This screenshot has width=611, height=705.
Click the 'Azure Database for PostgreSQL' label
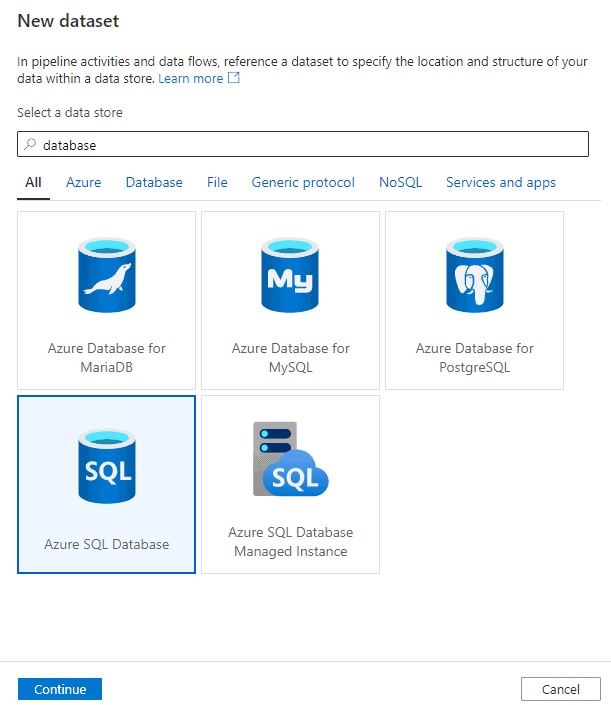coord(474,358)
